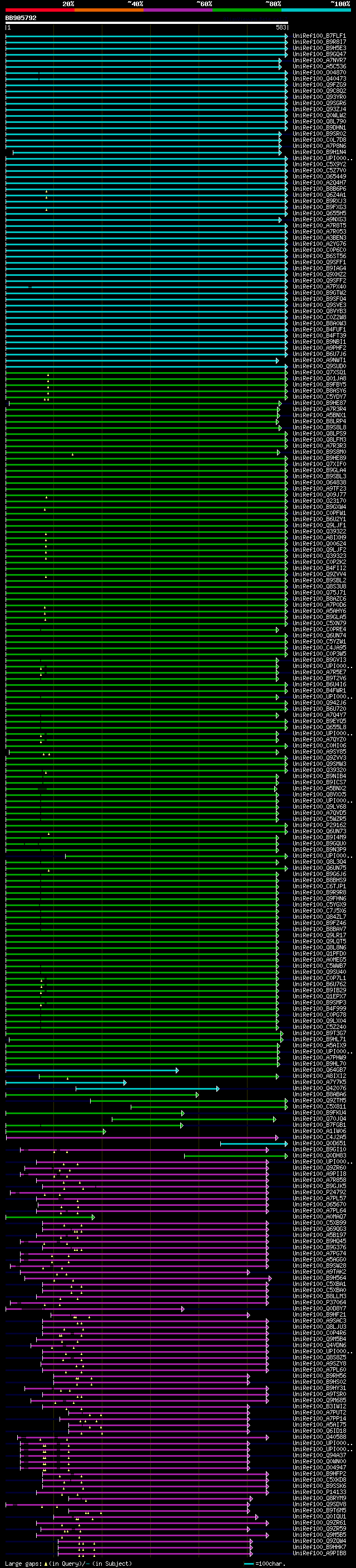The image size is (356, 1568).
Task: Select the UniRef100_Q8L790 hit
Action: (319, 122)
